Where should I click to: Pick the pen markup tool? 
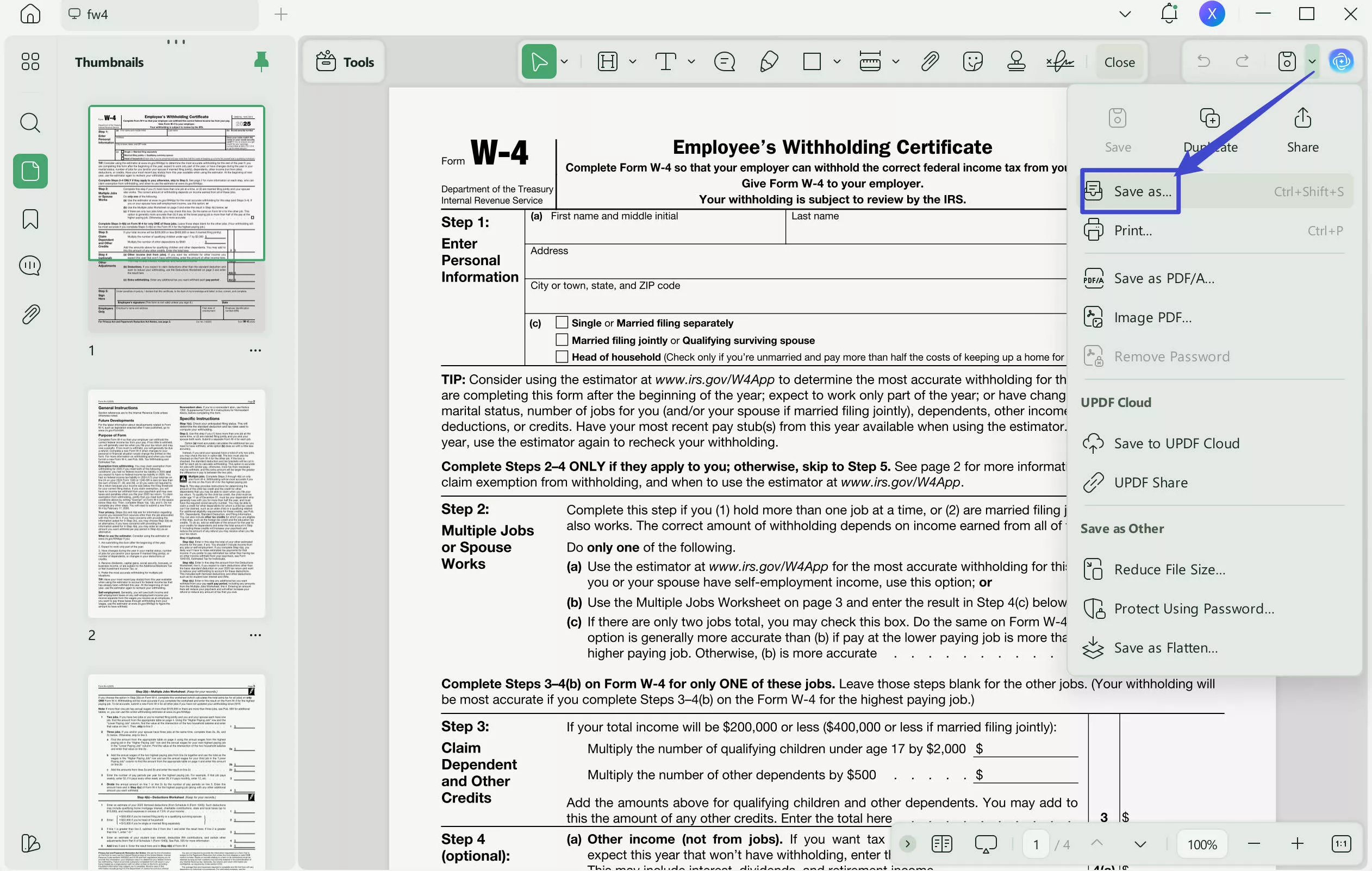click(x=768, y=61)
